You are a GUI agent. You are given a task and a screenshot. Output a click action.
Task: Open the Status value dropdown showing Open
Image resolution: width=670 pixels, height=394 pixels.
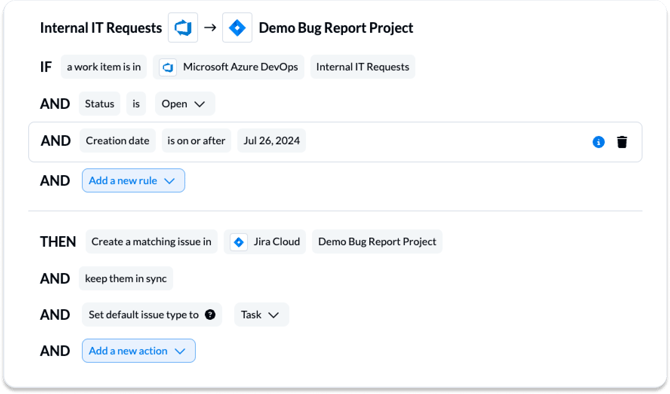pyautogui.click(x=185, y=104)
